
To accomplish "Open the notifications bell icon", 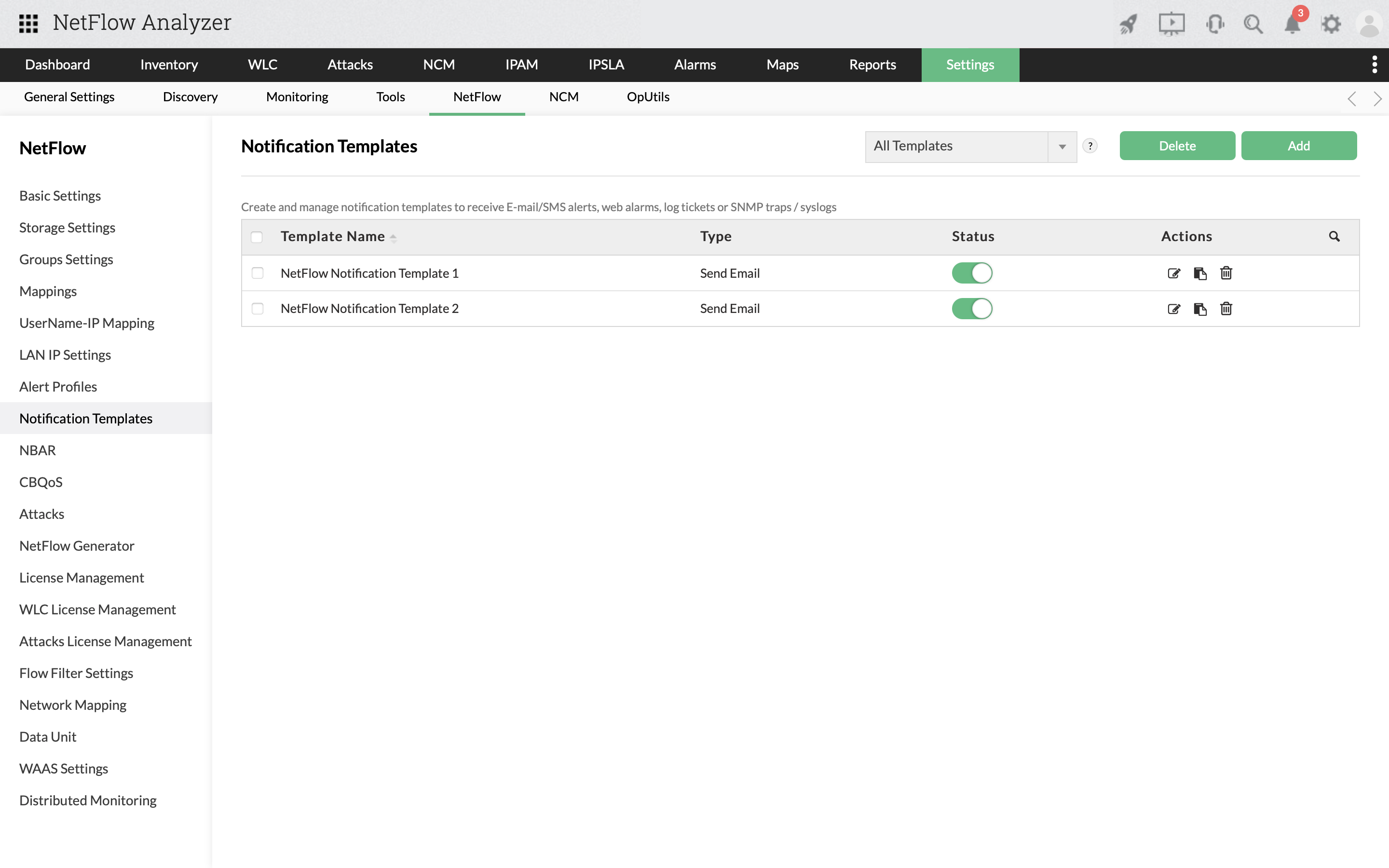I will tap(1292, 24).
